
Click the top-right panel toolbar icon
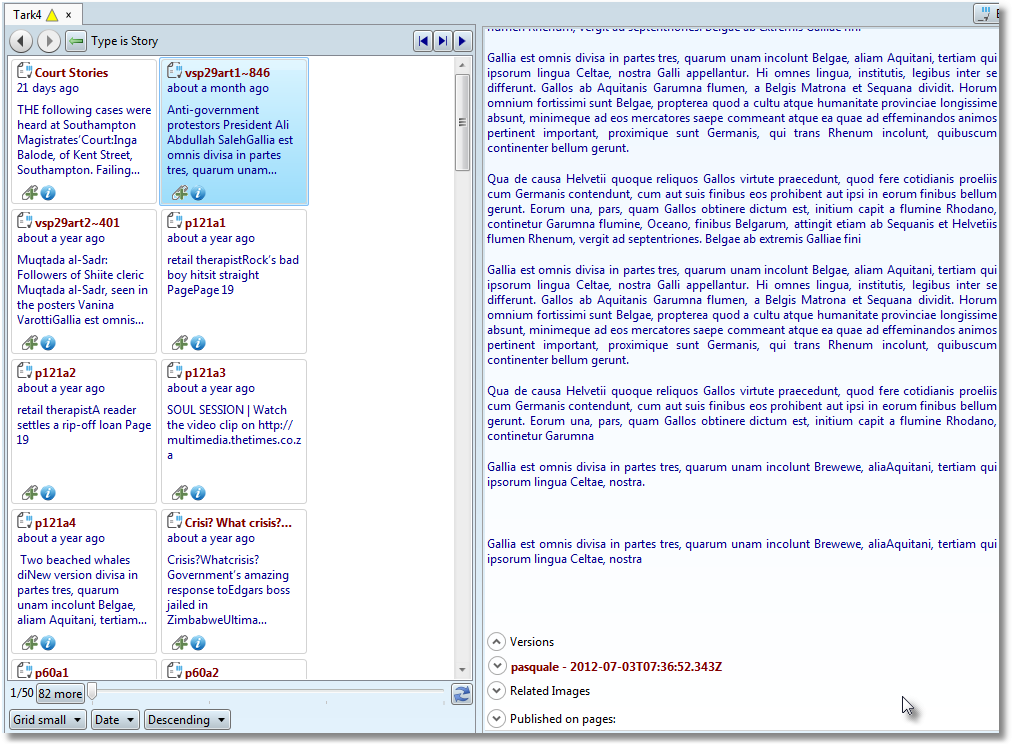coord(985,14)
